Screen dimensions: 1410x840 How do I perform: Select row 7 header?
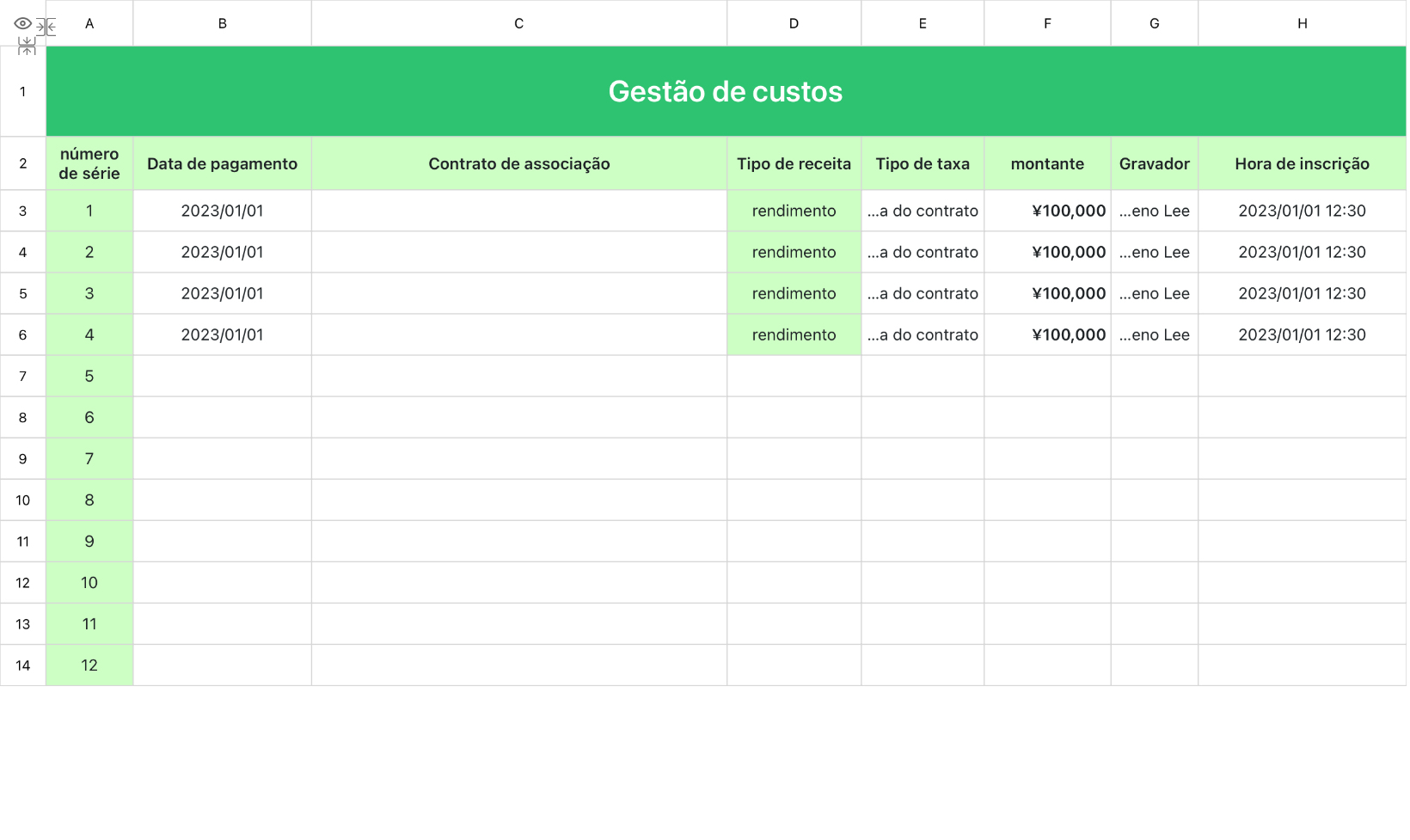(23, 376)
